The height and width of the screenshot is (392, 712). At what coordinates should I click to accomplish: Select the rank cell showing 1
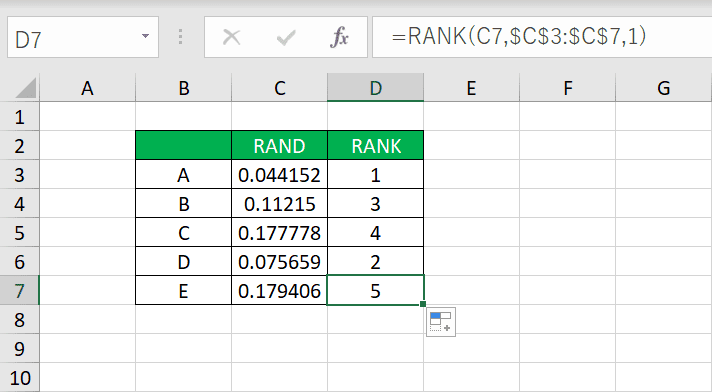pos(376,174)
